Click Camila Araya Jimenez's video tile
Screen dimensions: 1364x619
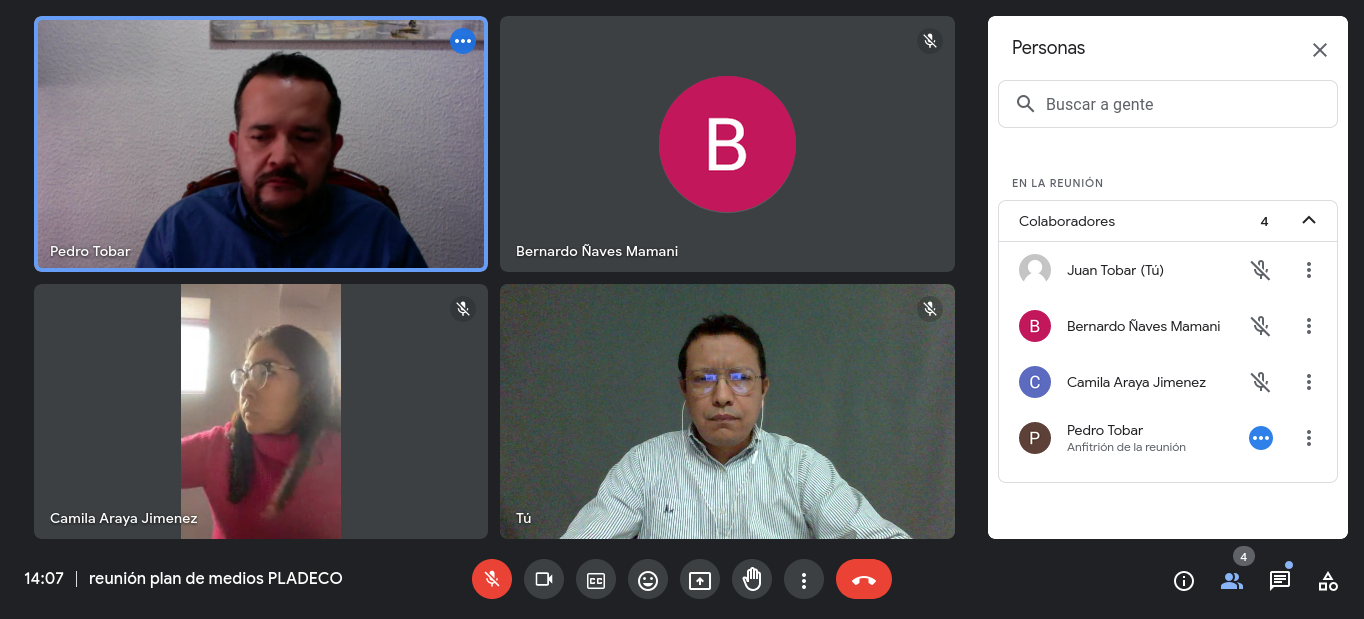(x=261, y=411)
